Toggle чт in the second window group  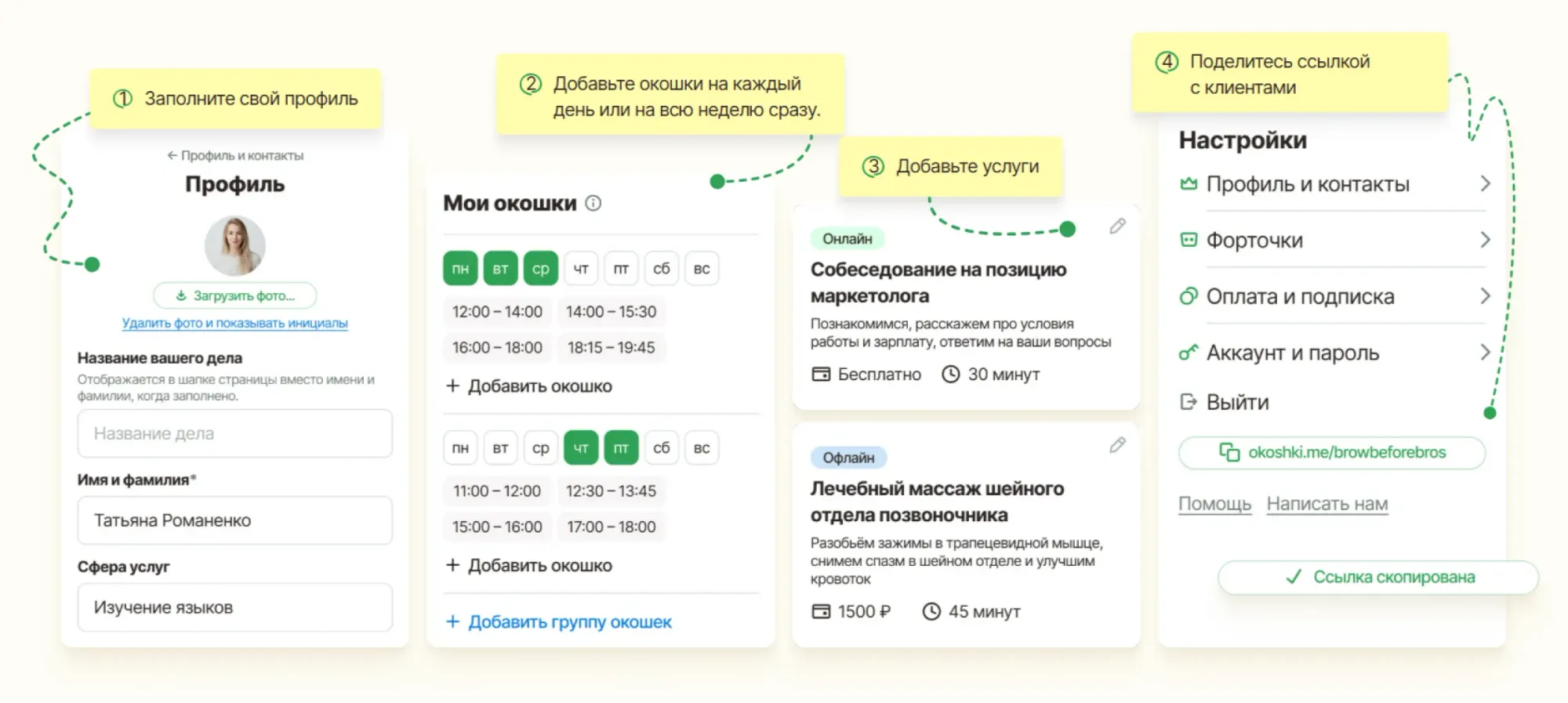[x=581, y=448]
